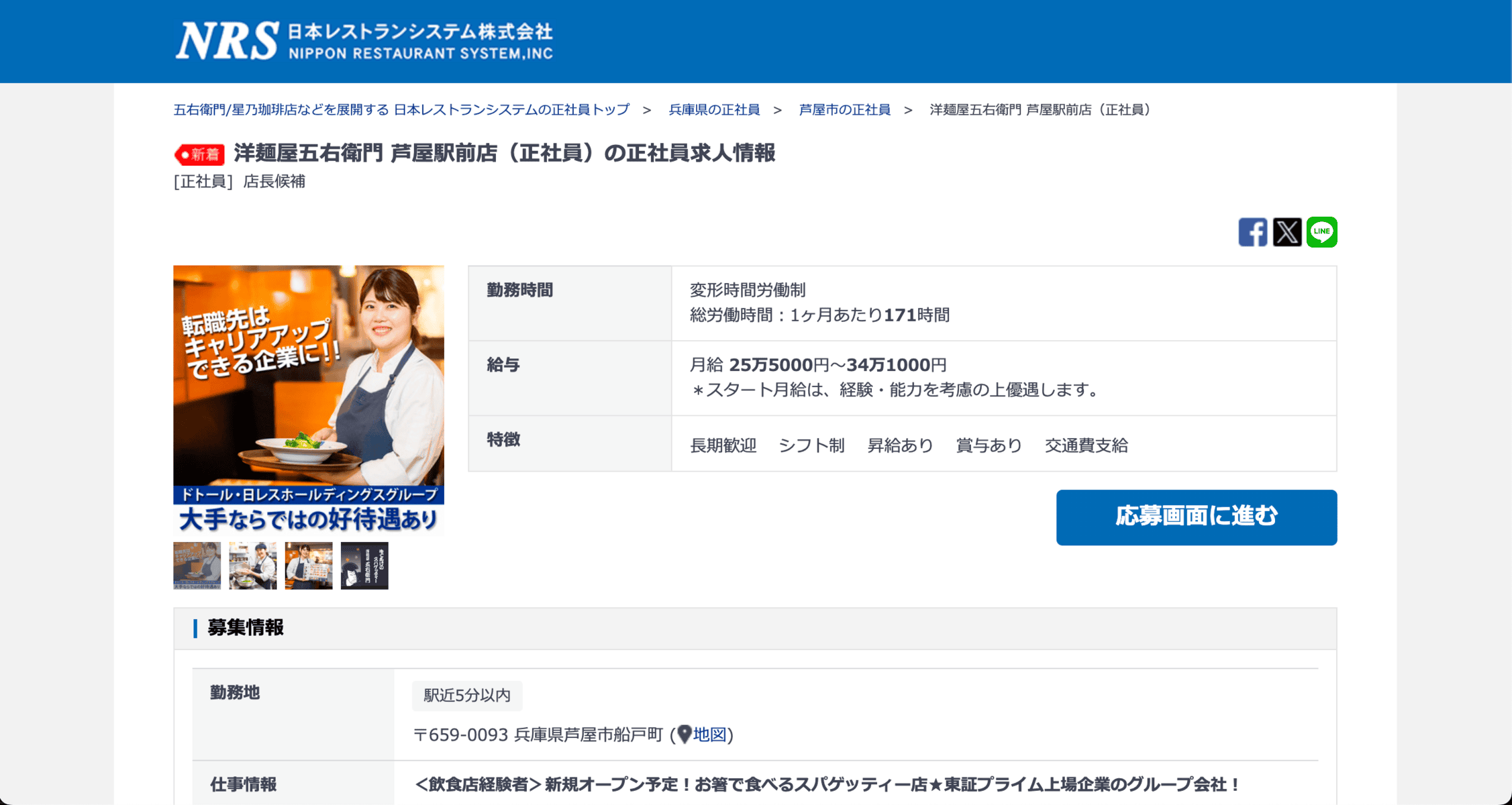This screenshot has width=1512, height=805.
Task: Open the map pin icon next to 地図
Action: tap(684, 735)
